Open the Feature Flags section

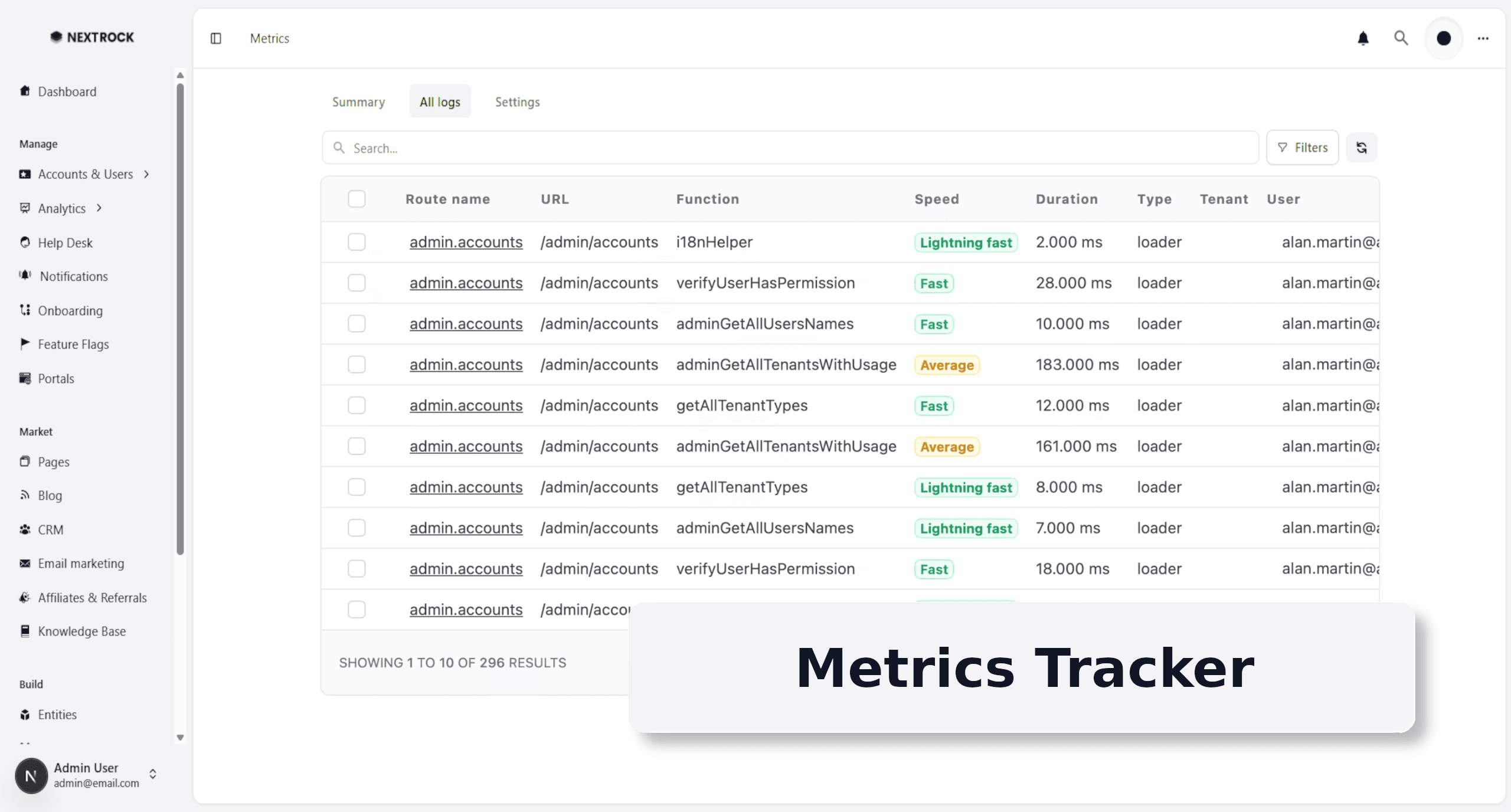(x=73, y=344)
